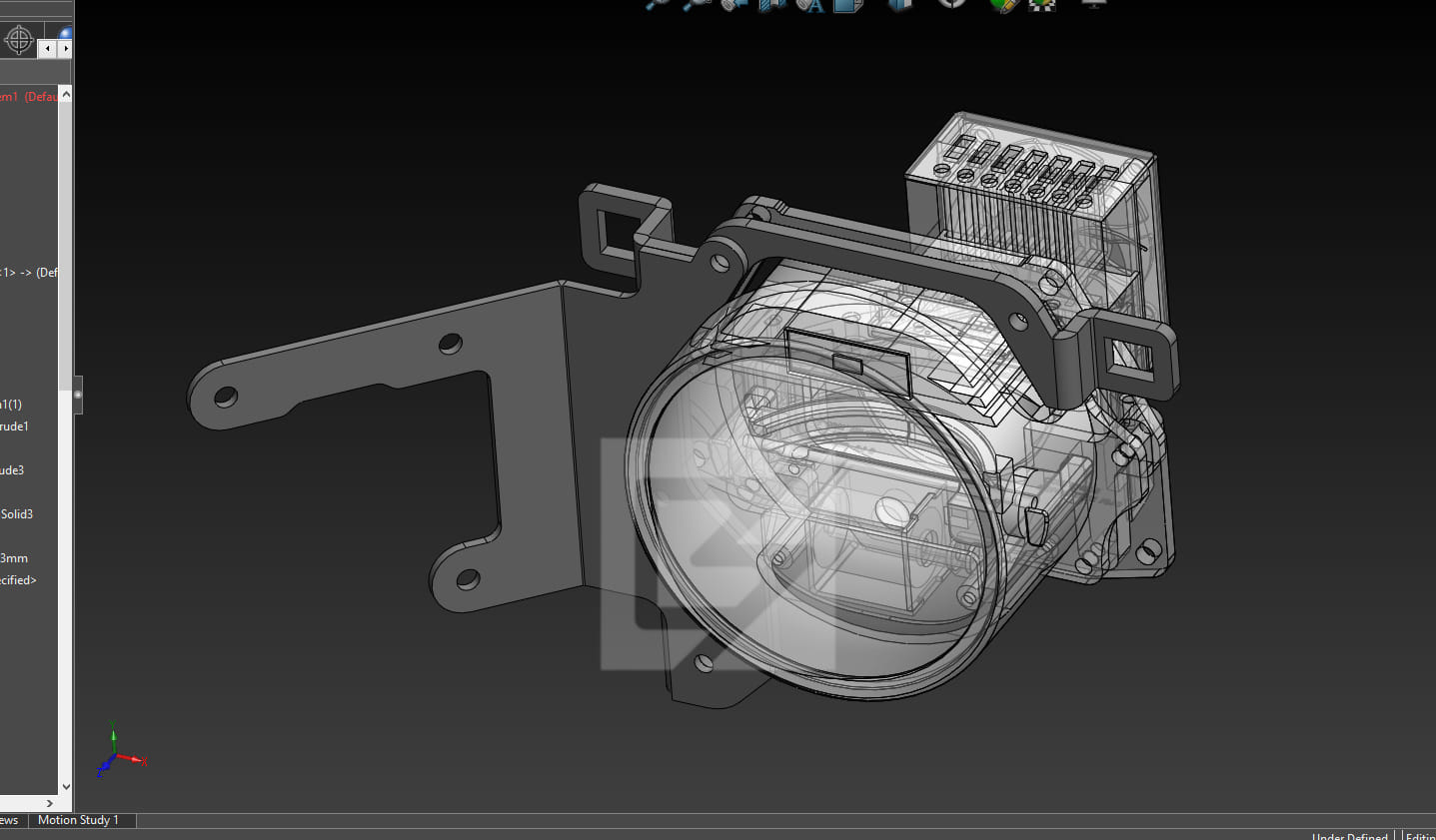Screen dimensions: 1436x840
Task: Select the 'Solid3' feature
Action: point(17,514)
